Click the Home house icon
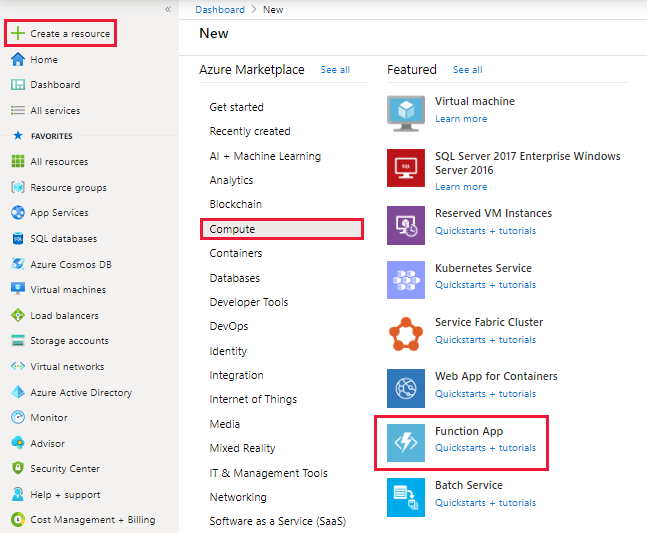Screen dimensions: 647x533 [x=18, y=59]
